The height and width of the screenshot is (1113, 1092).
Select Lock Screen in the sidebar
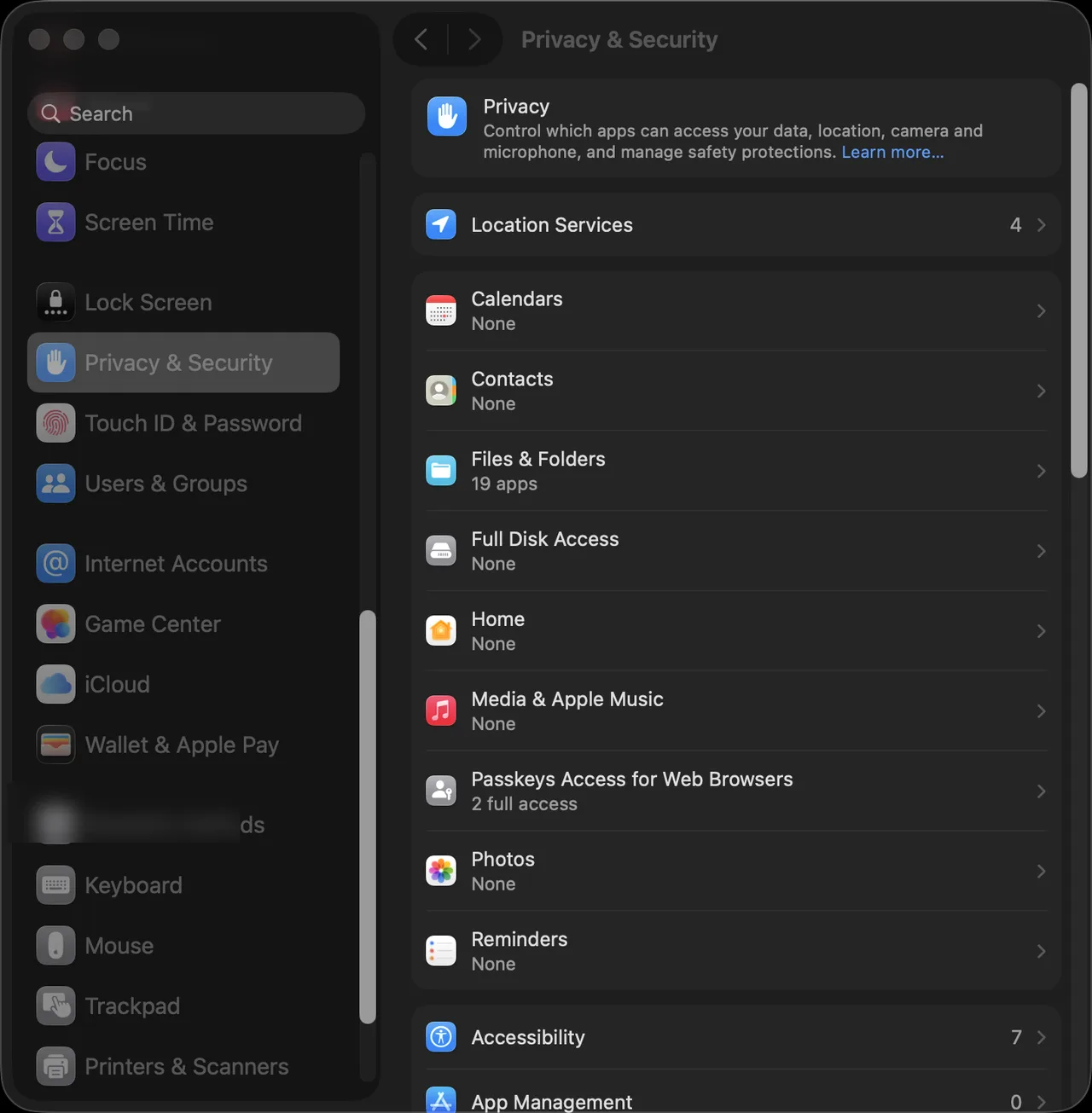pos(183,303)
